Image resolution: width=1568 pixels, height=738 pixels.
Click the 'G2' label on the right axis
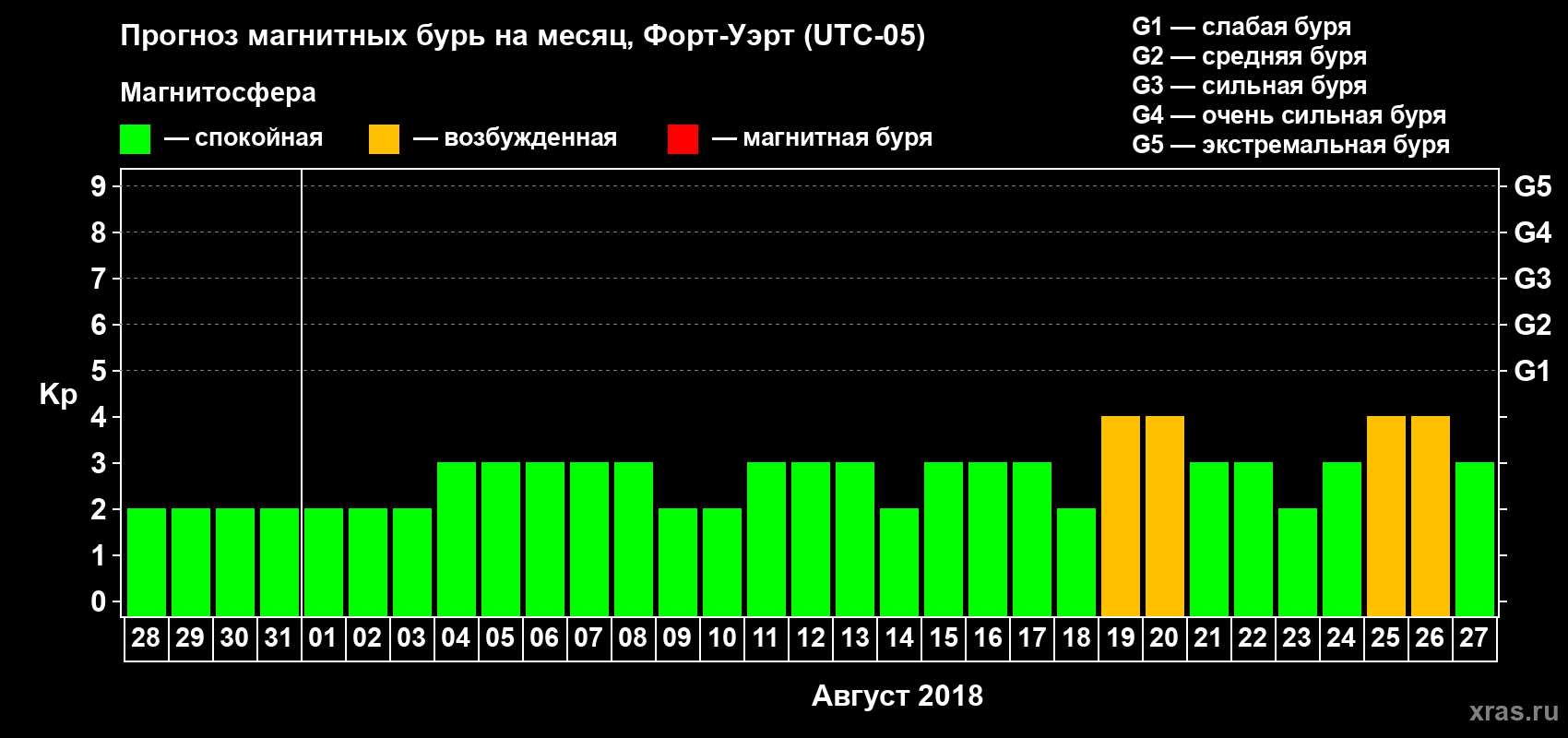tap(1533, 325)
